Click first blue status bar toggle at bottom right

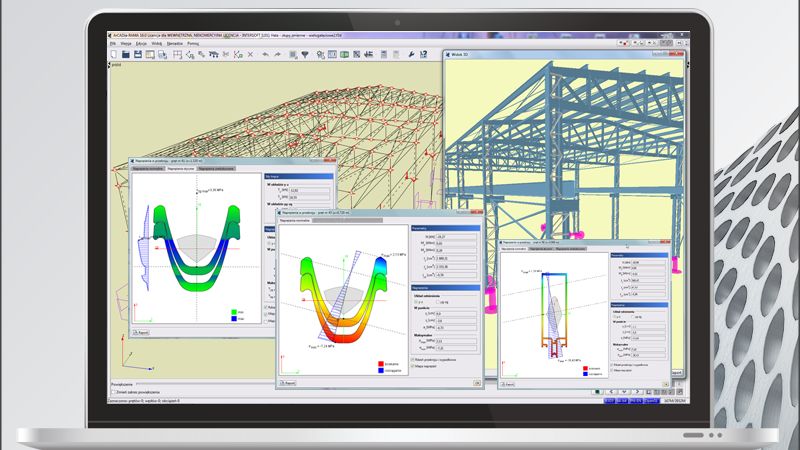[609, 401]
